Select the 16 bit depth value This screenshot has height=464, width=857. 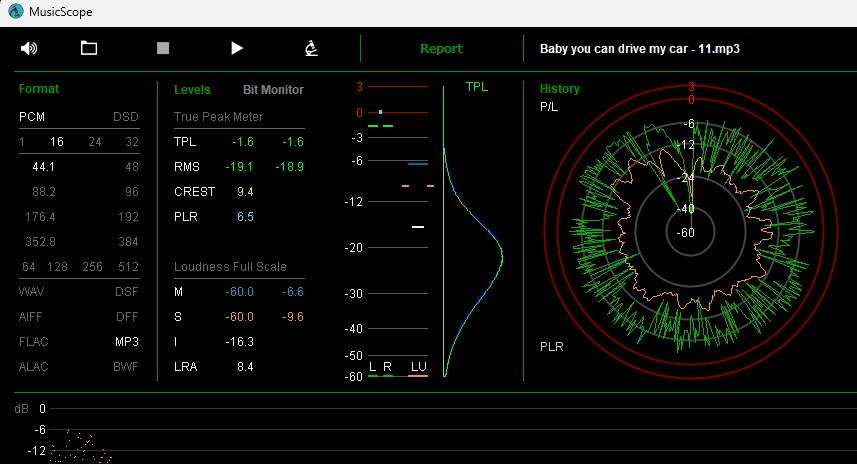click(57, 142)
